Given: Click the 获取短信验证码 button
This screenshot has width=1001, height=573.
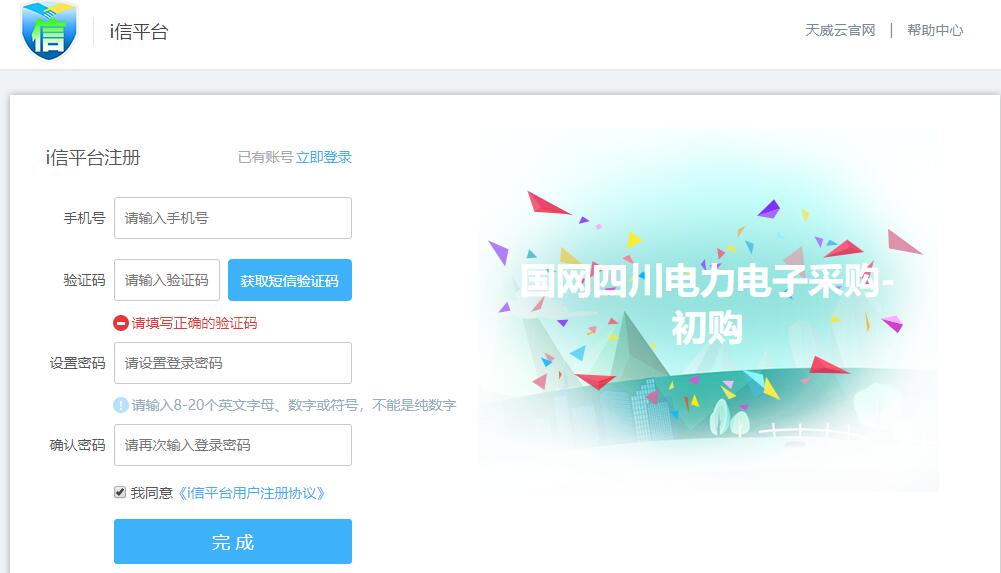Looking at the screenshot, I should click(290, 280).
